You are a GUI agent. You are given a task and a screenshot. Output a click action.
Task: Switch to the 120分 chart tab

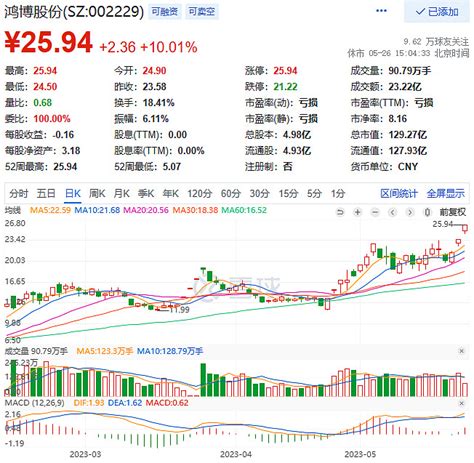(x=200, y=193)
